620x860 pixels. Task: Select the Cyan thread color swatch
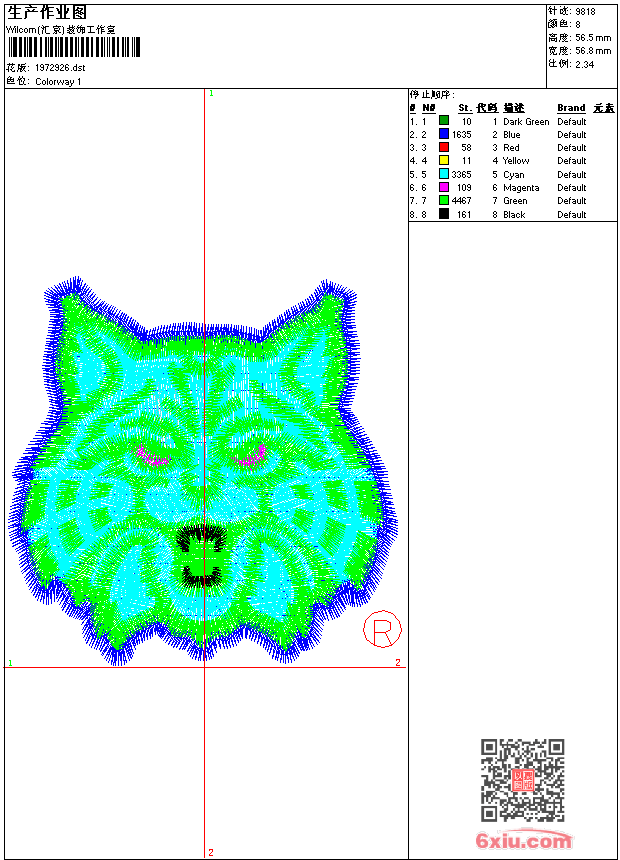[444, 174]
